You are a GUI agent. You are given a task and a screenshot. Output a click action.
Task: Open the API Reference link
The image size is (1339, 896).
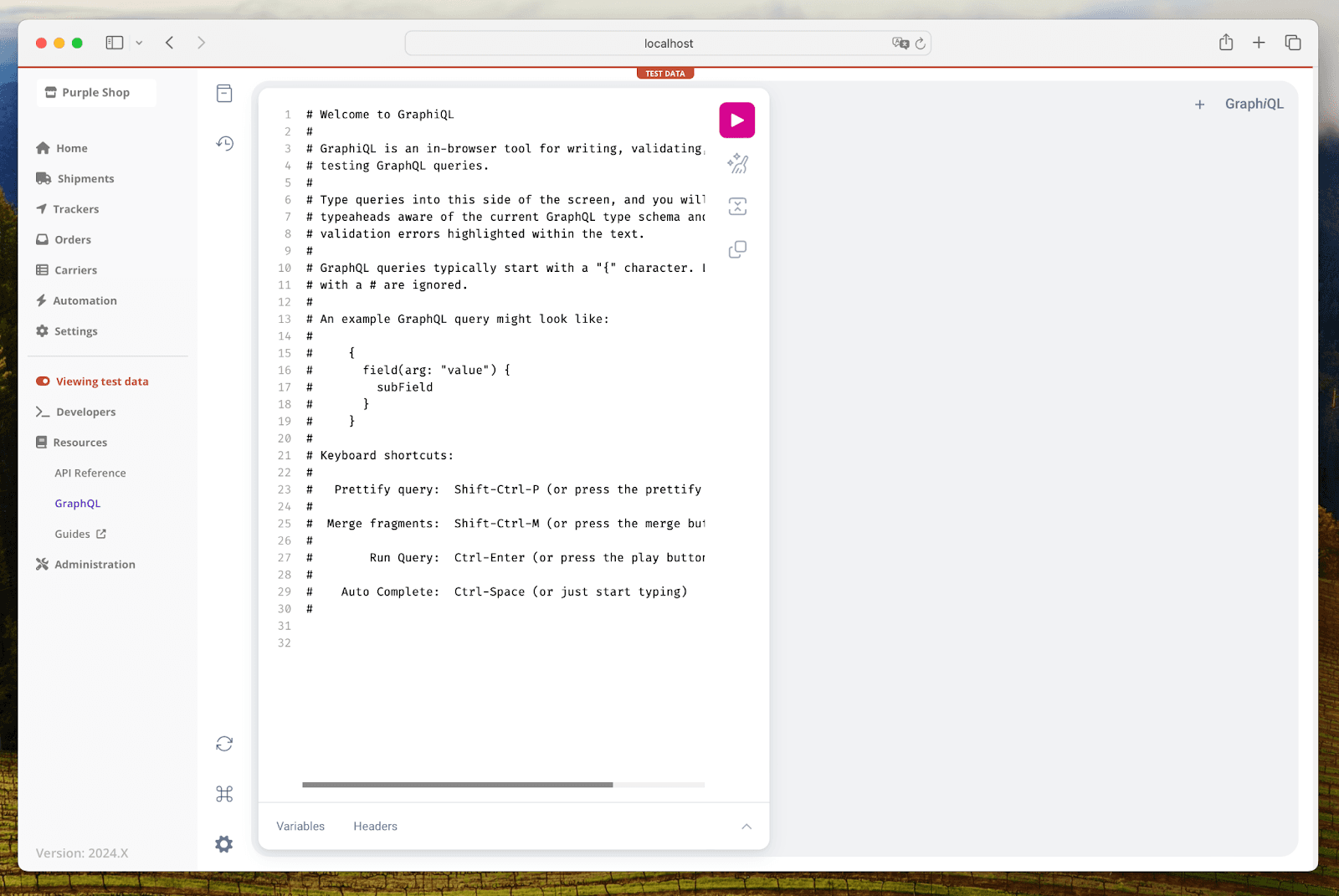(90, 474)
